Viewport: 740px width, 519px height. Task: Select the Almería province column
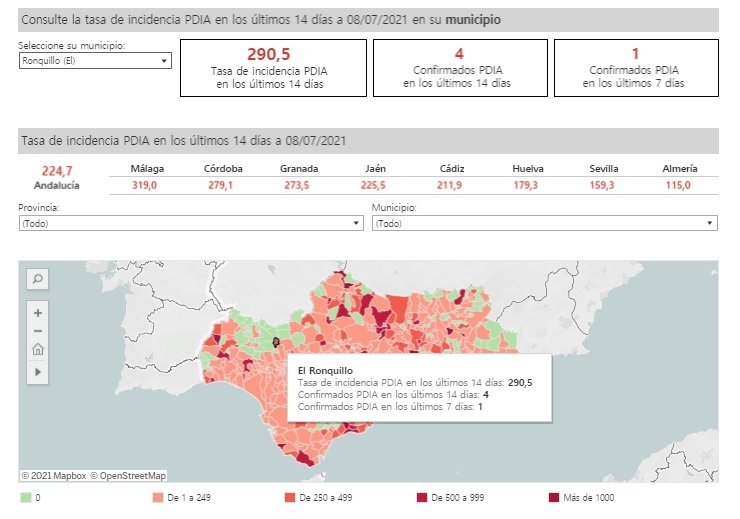tap(680, 177)
